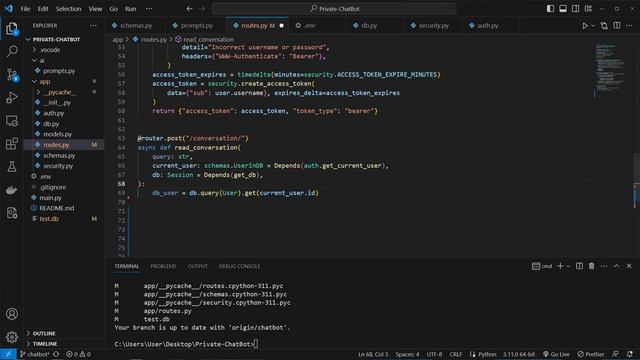Open README.md in the explorer

click(57, 208)
